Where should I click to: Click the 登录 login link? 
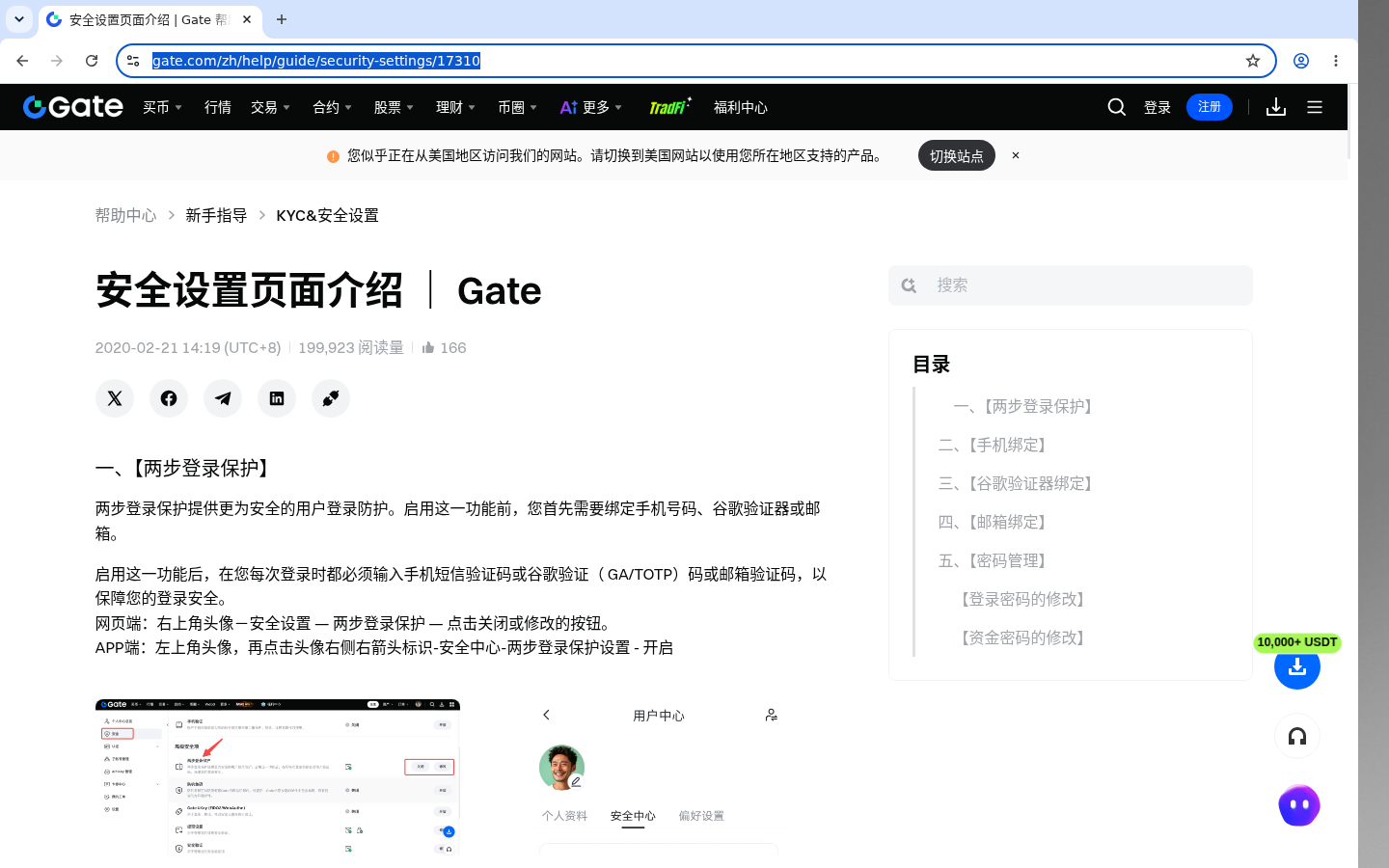pos(1157,107)
